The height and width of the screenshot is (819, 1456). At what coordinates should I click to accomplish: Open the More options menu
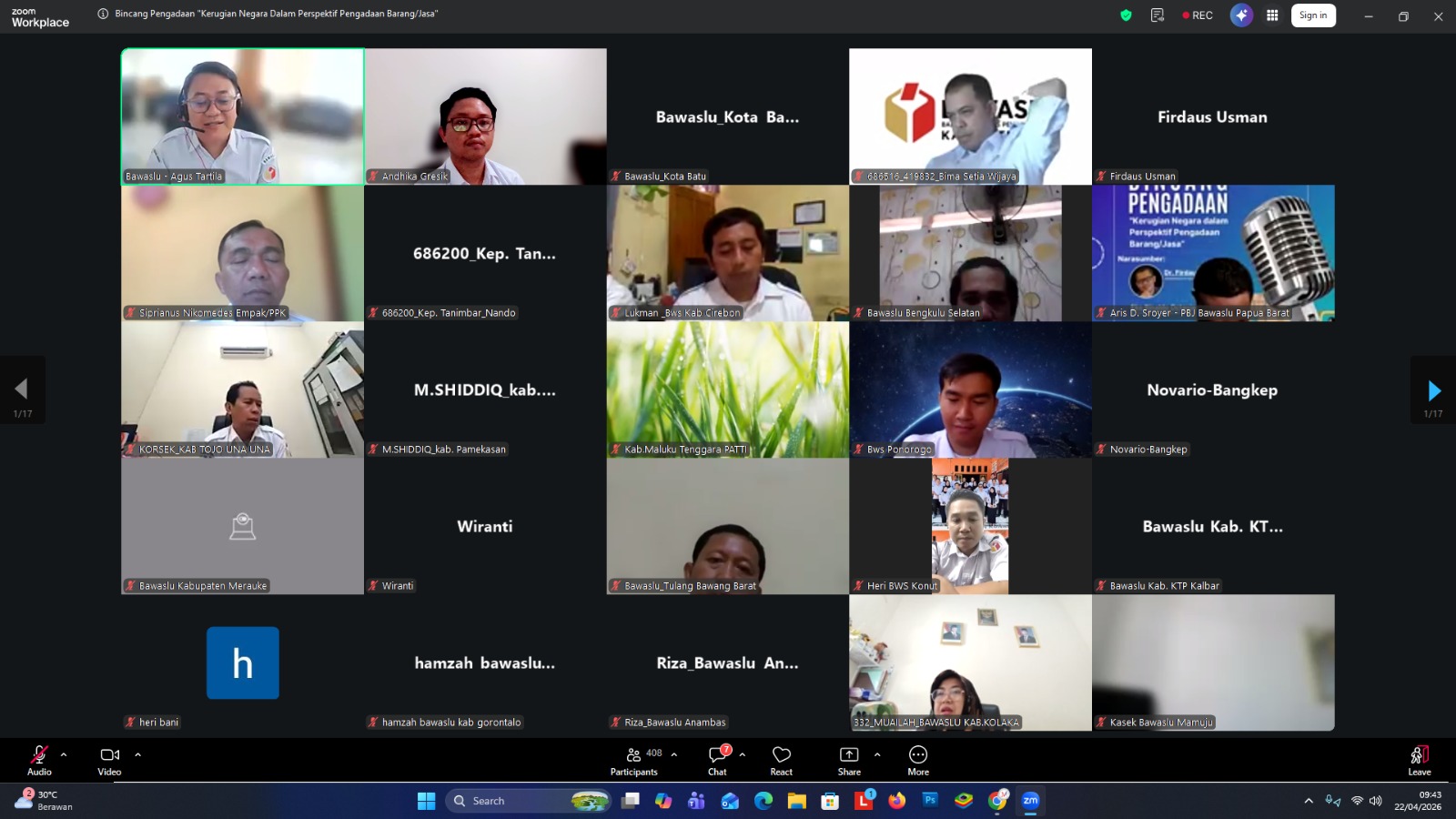(918, 759)
